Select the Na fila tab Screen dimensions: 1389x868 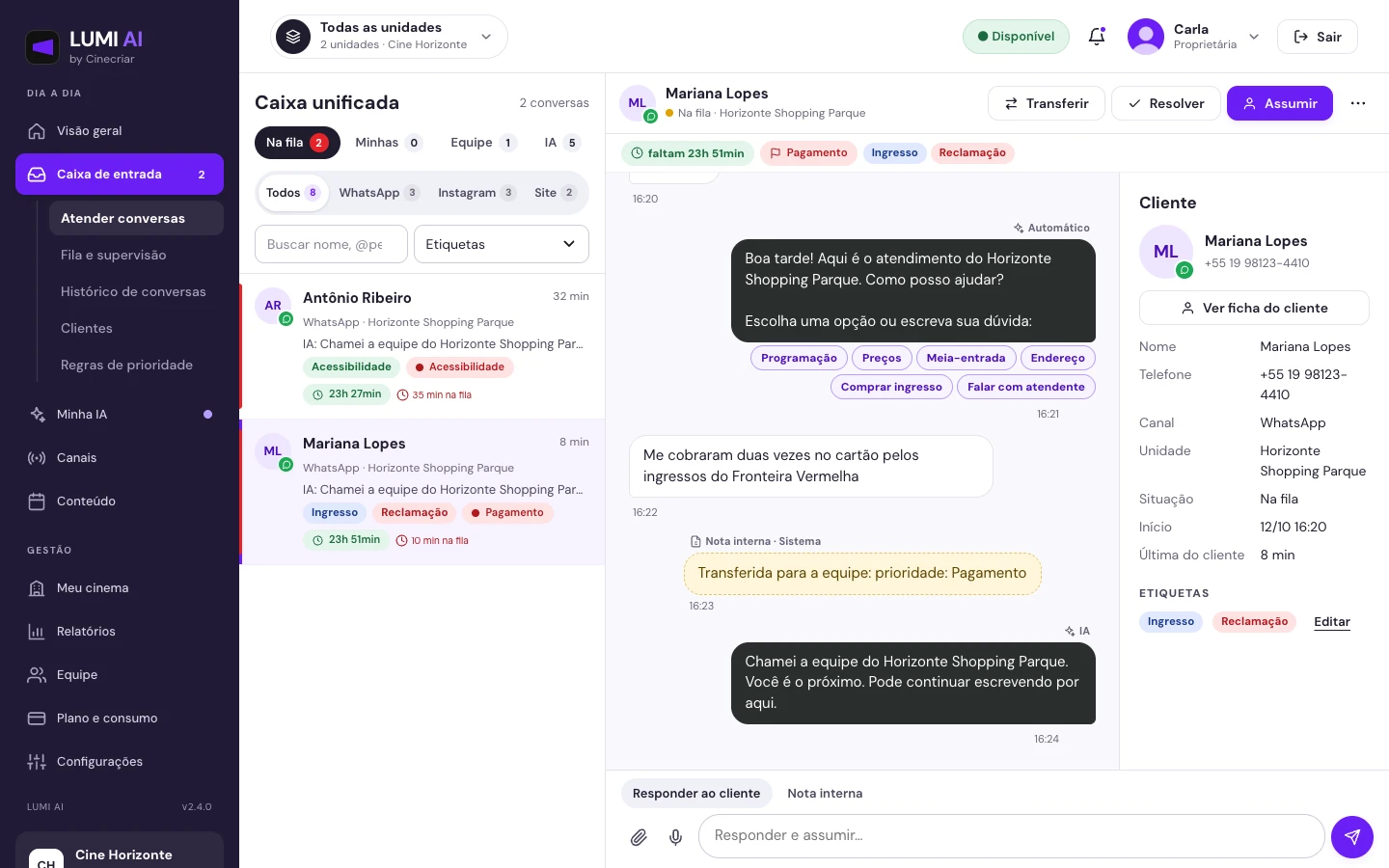click(297, 143)
